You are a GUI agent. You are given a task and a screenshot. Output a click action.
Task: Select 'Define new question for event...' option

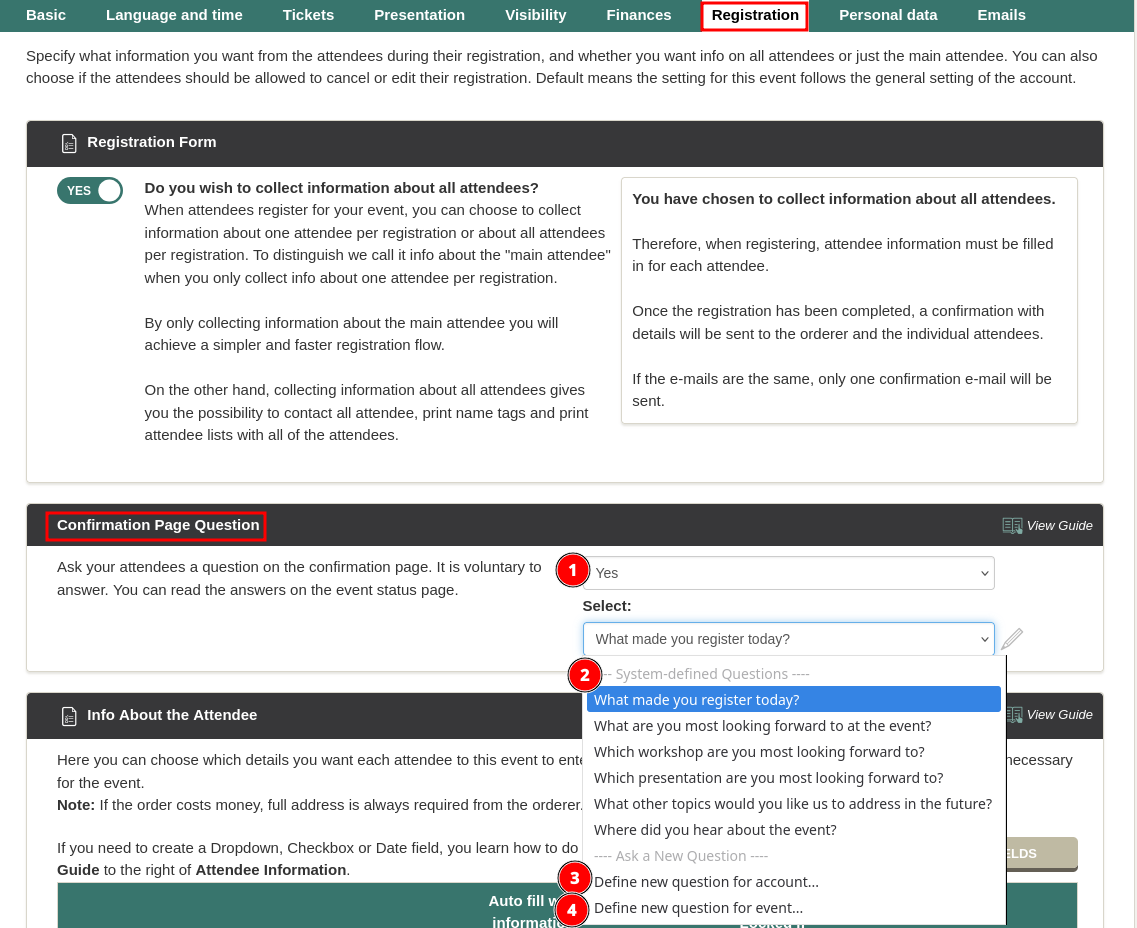pos(698,908)
